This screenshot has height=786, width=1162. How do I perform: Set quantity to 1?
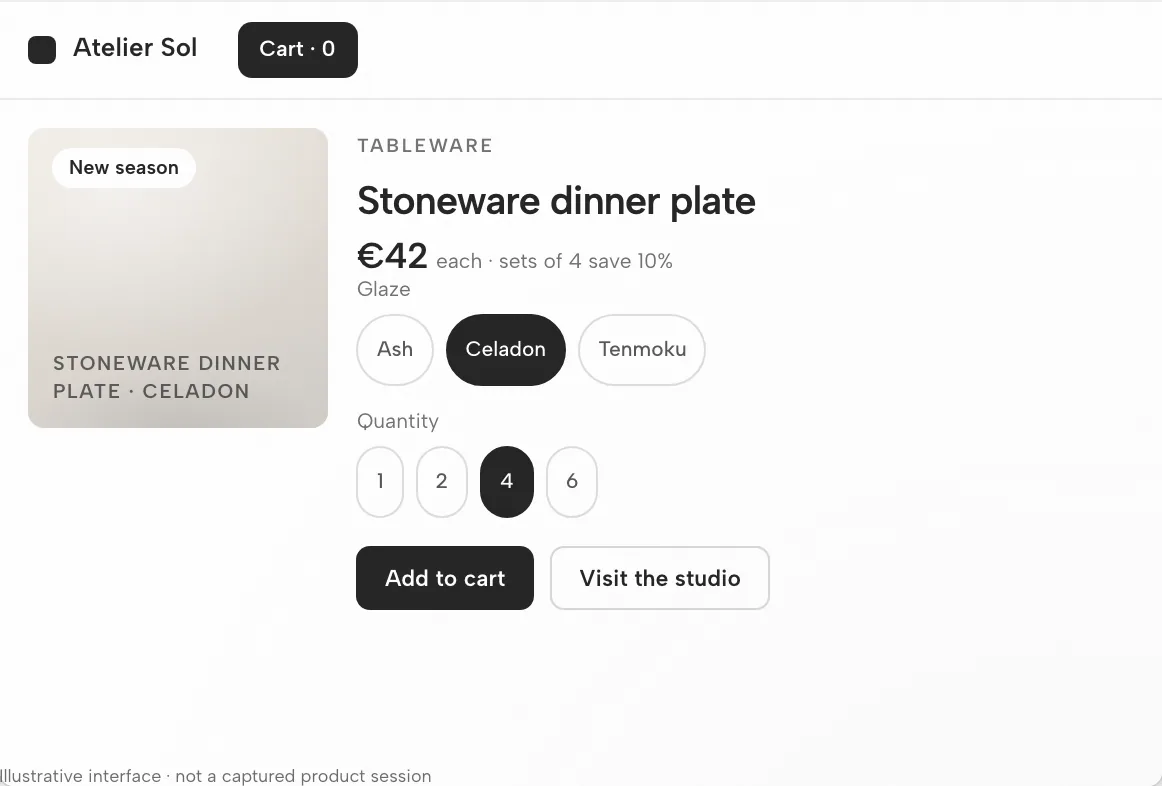coord(380,482)
